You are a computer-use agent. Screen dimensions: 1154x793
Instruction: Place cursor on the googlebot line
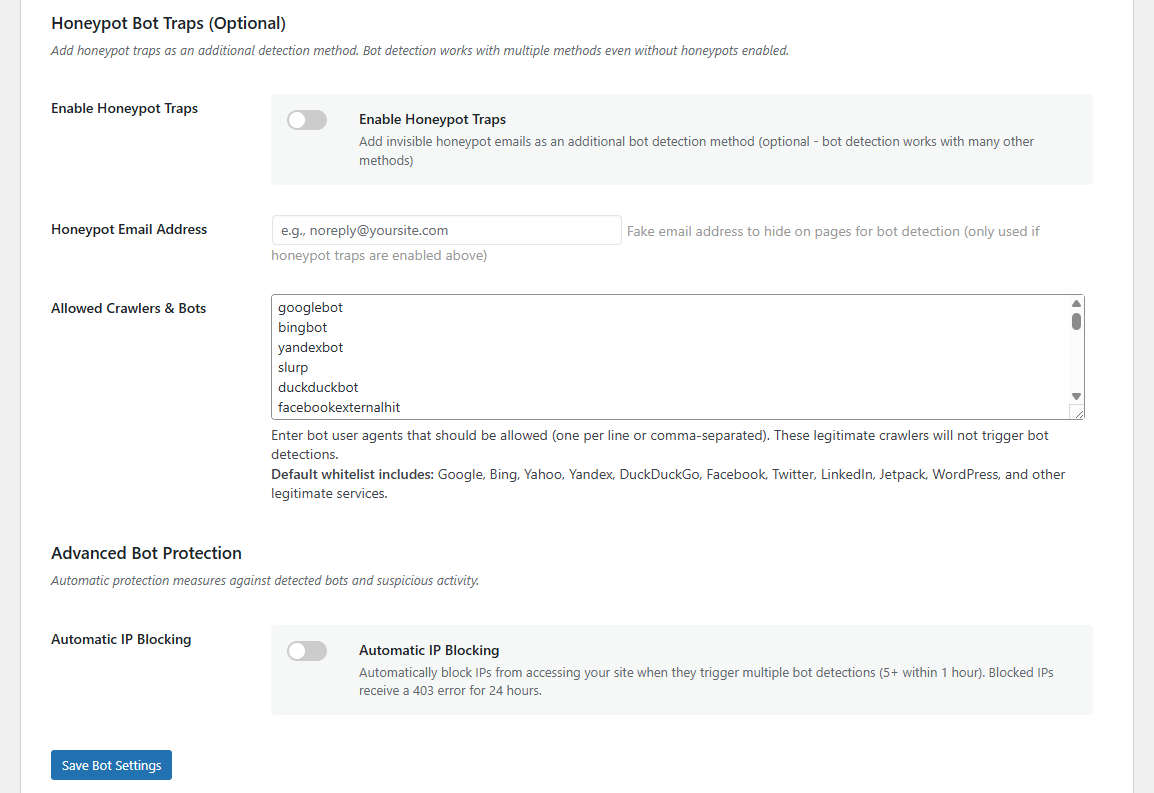click(x=311, y=308)
